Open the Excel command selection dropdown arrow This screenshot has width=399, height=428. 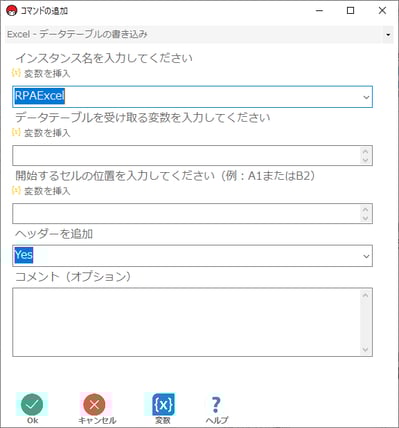[x=388, y=35]
